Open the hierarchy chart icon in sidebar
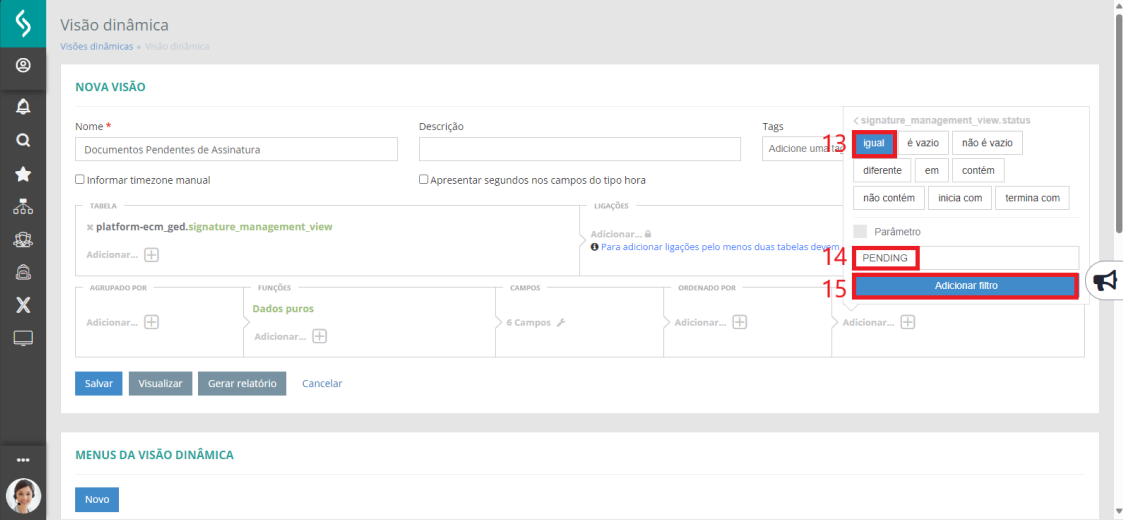 point(23,207)
